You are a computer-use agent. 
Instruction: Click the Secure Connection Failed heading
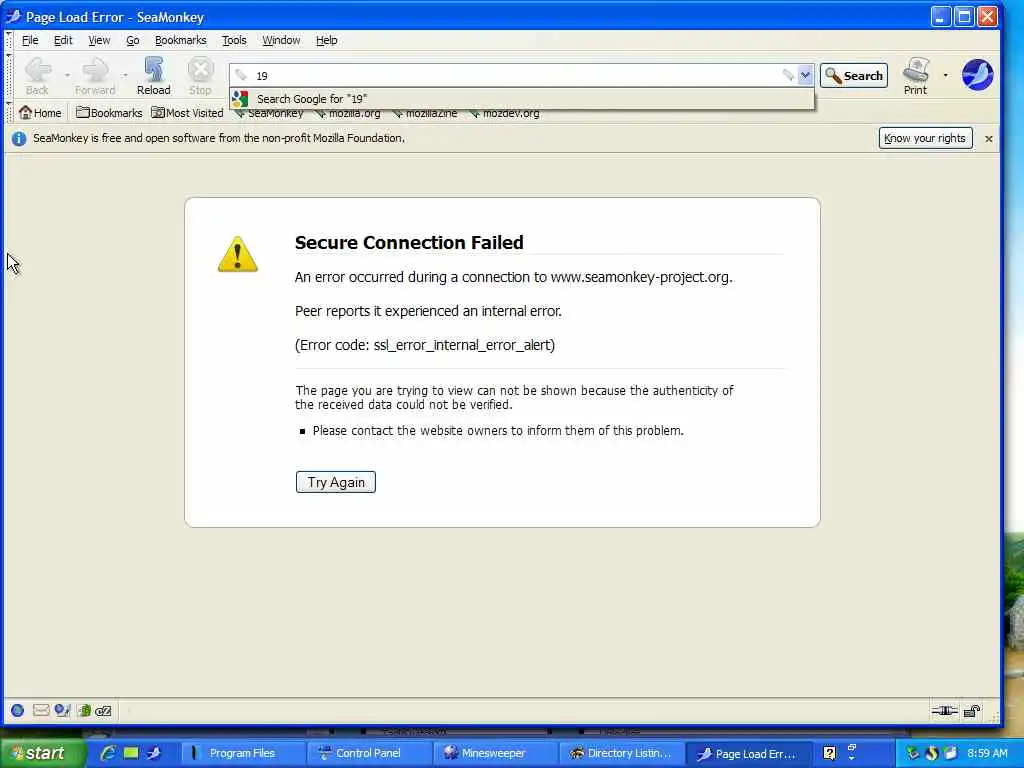coord(409,242)
